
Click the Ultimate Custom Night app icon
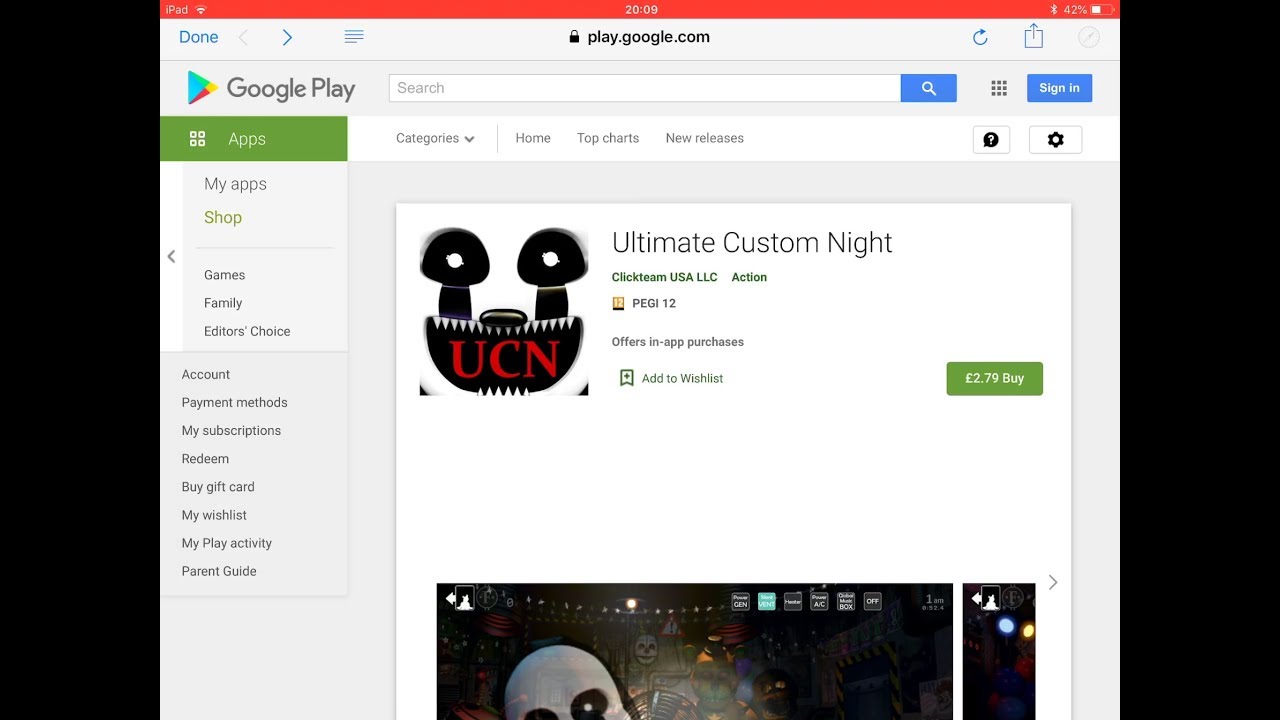[504, 311]
